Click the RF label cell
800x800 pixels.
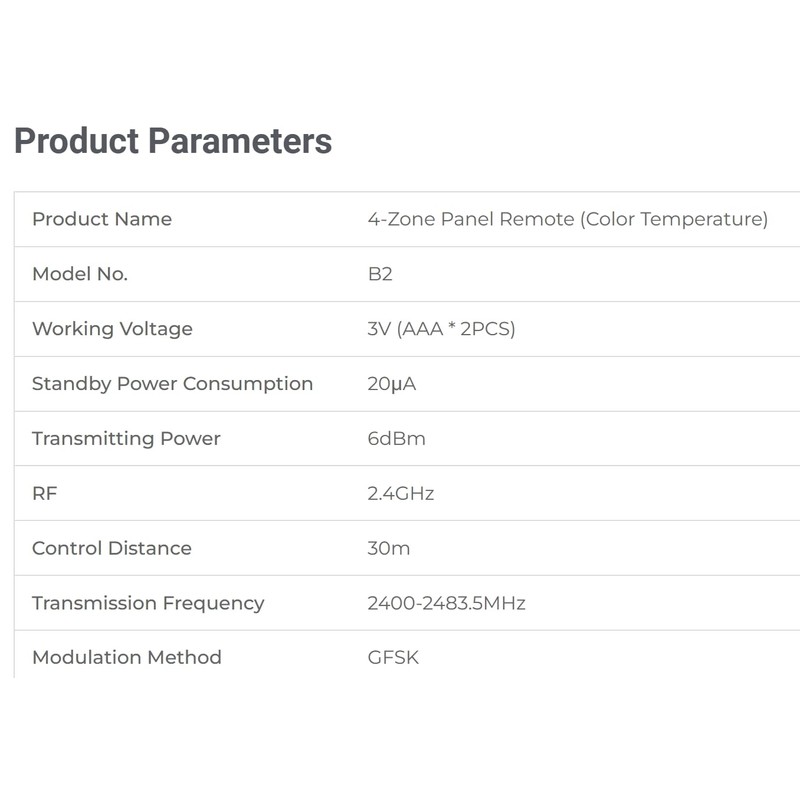coord(45,493)
